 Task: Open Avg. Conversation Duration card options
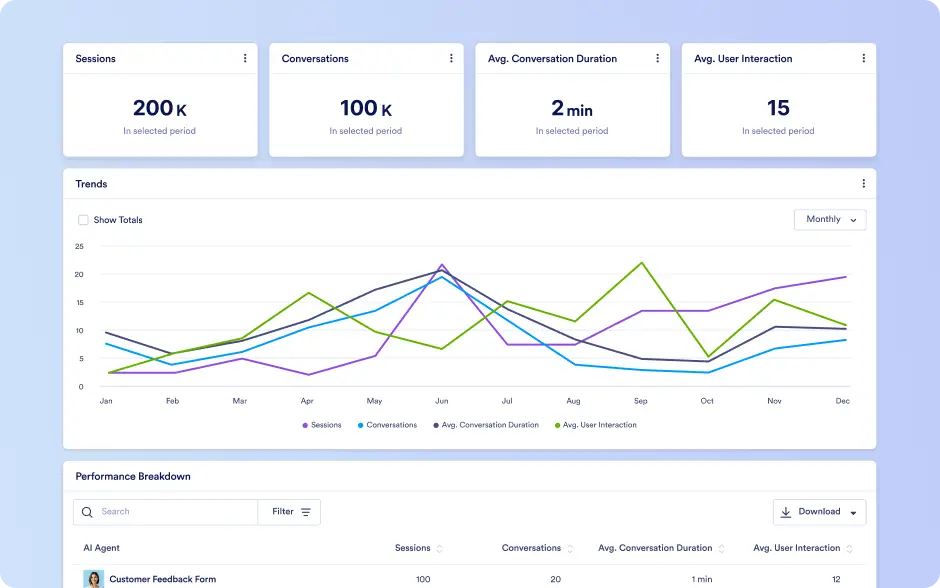657,58
